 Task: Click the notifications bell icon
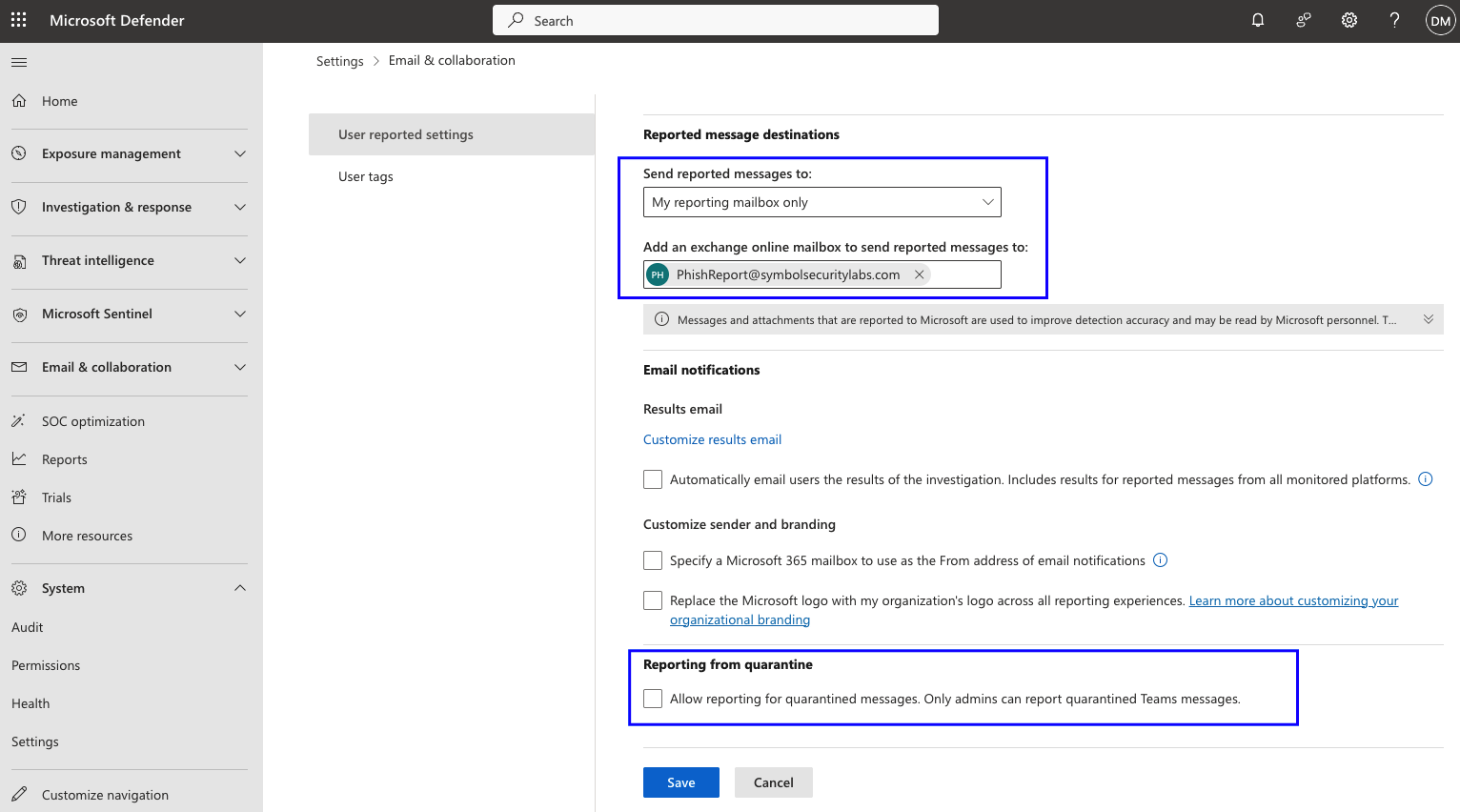[x=1257, y=19]
